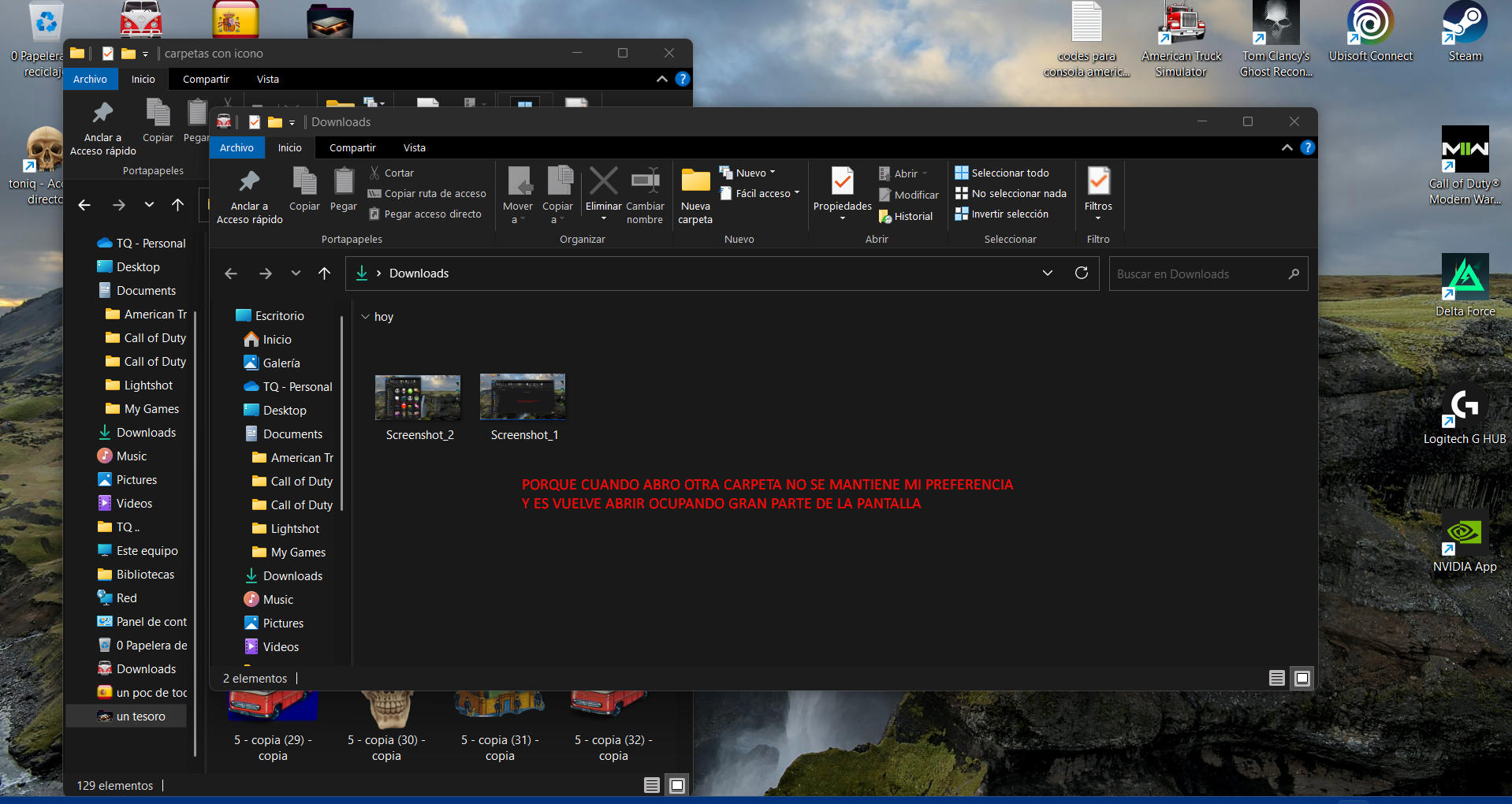Open the Ubisoft Connect desktop shortcut
The width and height of the screenshot is (1512, 804).
1370,32
